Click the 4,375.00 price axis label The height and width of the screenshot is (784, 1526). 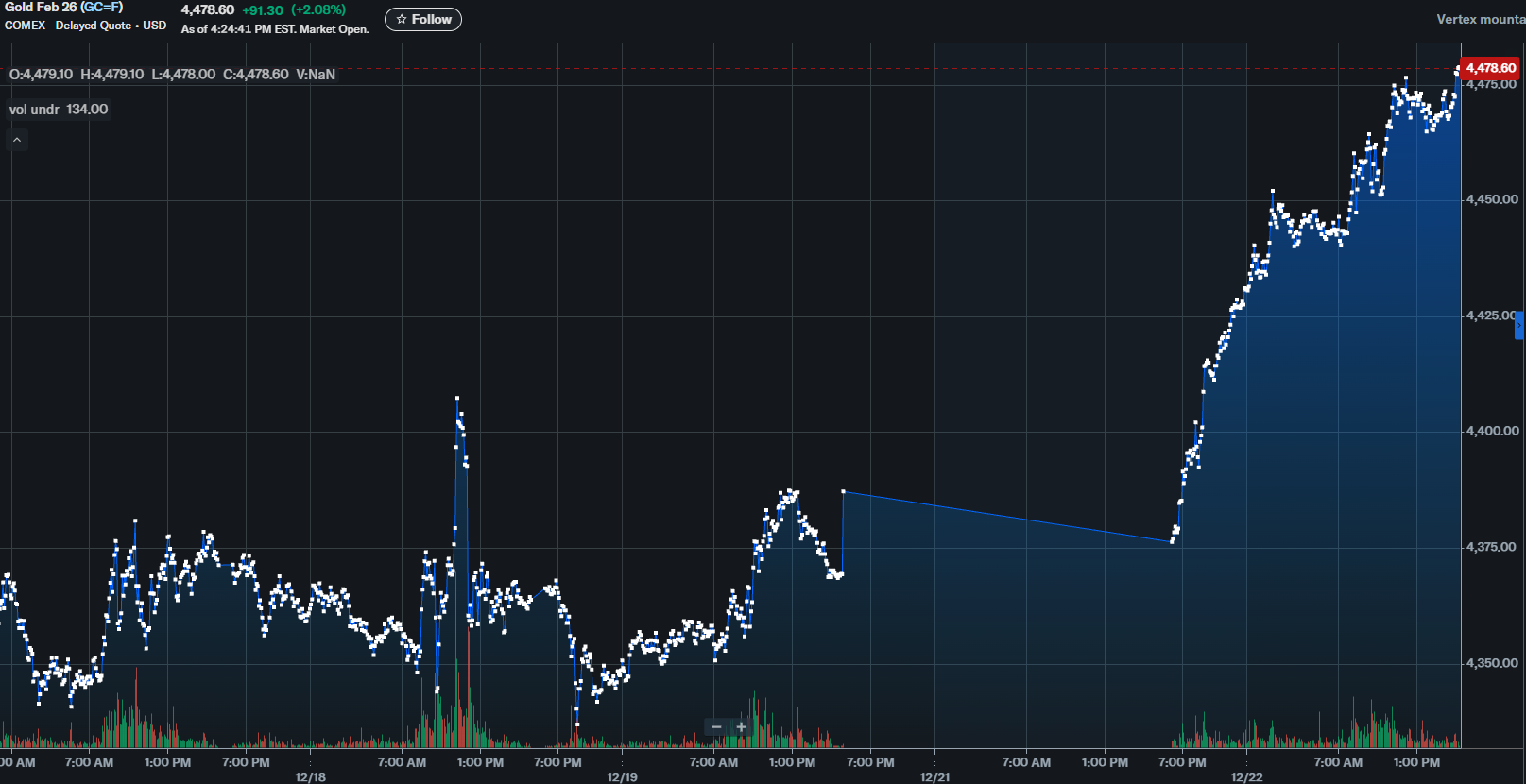(x=1492, y=547)
